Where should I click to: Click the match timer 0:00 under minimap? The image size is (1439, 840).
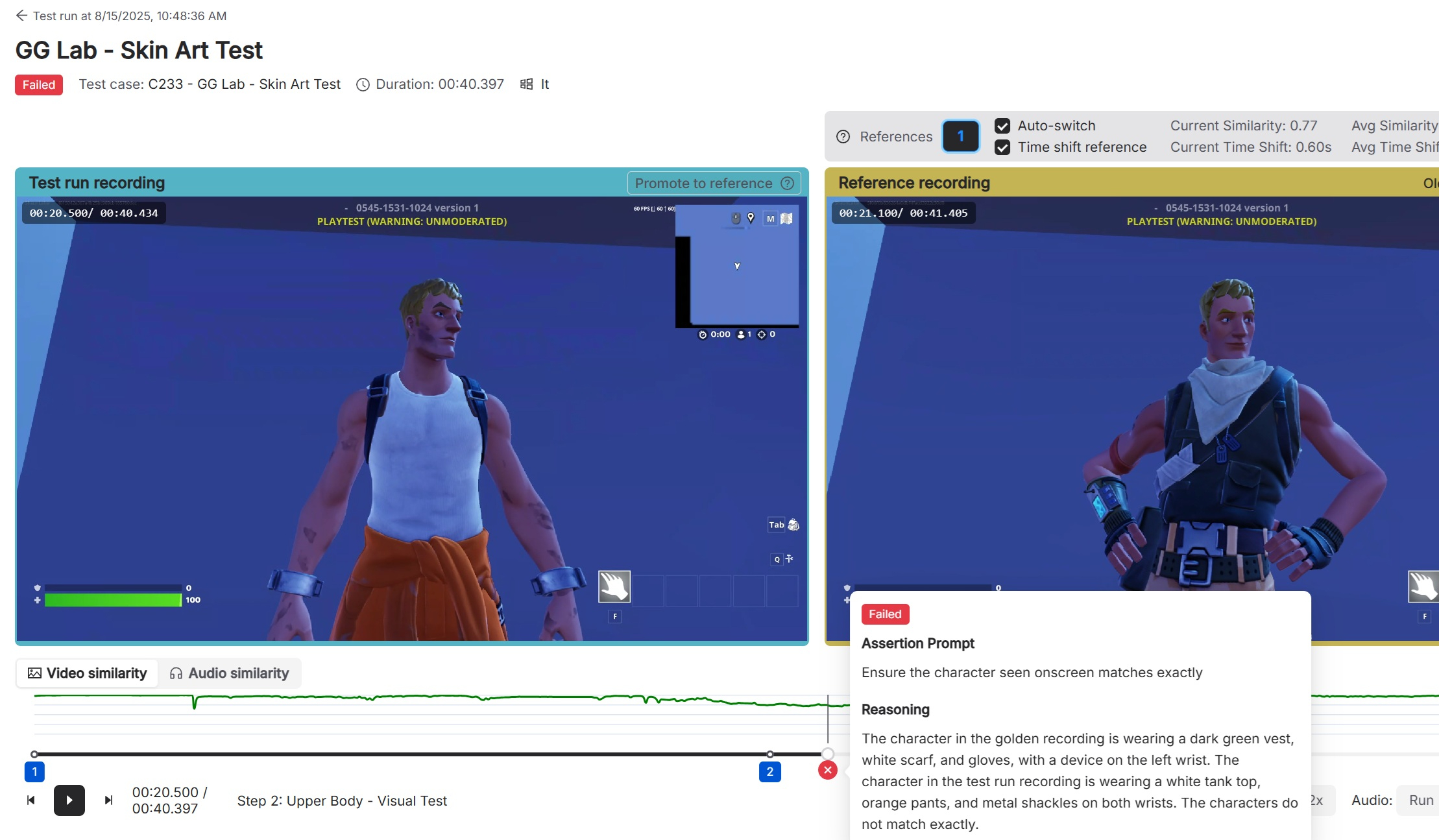(x=714, y=335)
